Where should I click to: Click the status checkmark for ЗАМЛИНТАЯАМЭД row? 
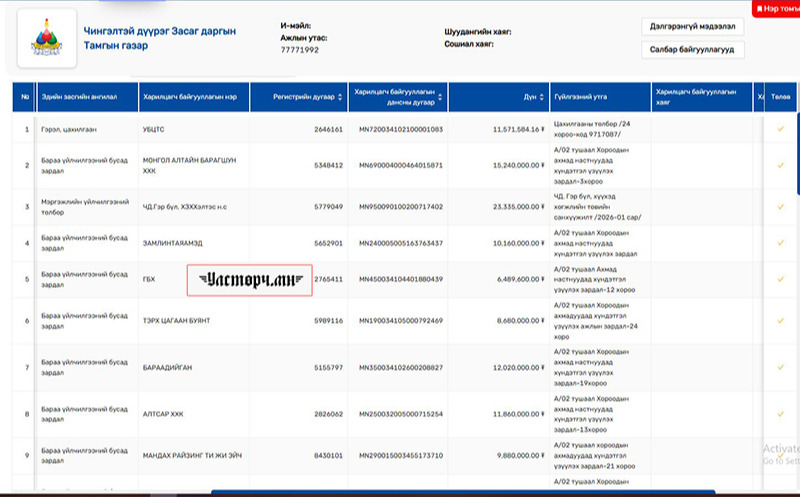(780, 243)
